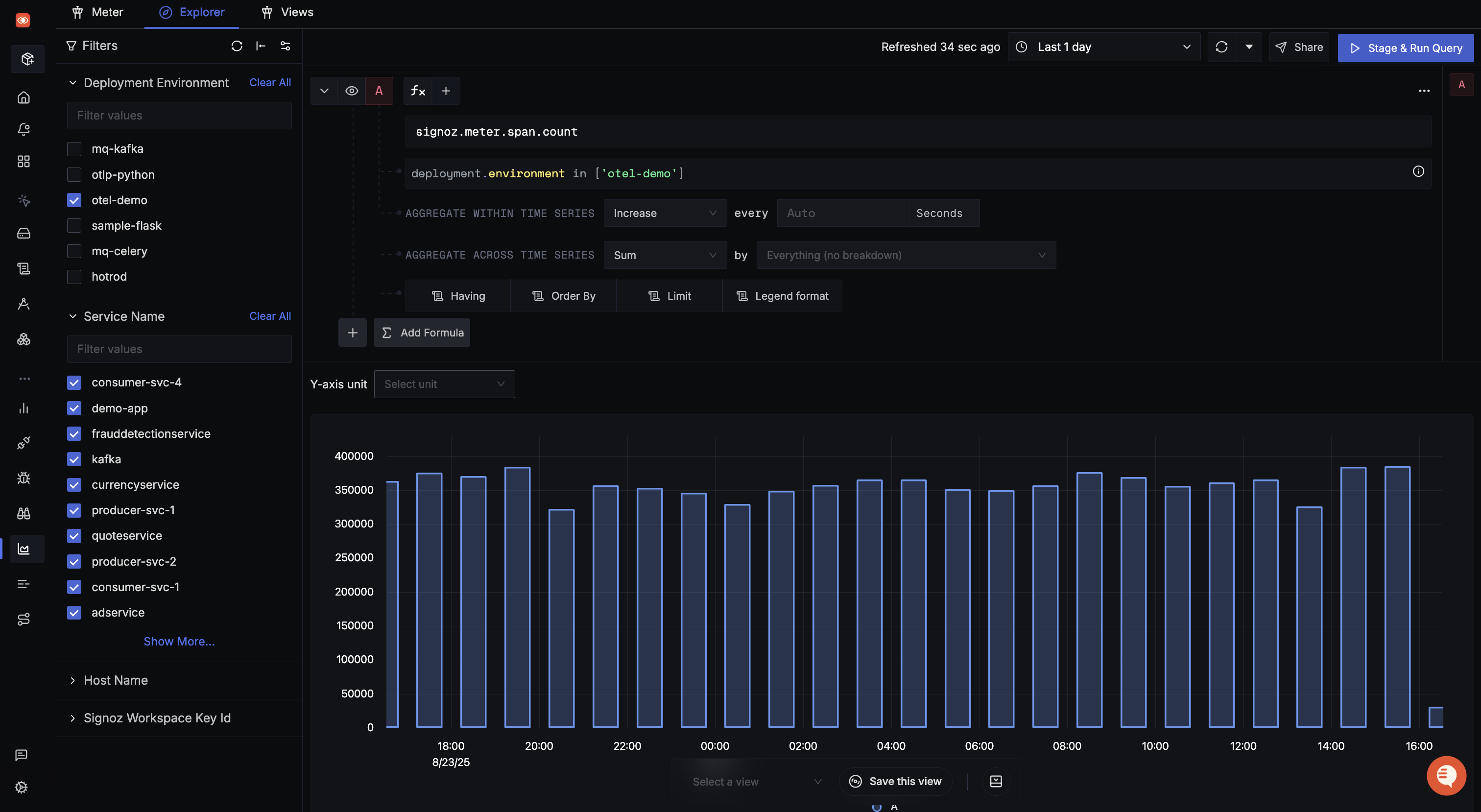Screen dimensions: 1481x812
Task: Open query A three-dot options menu
Action: [1424, 91]
